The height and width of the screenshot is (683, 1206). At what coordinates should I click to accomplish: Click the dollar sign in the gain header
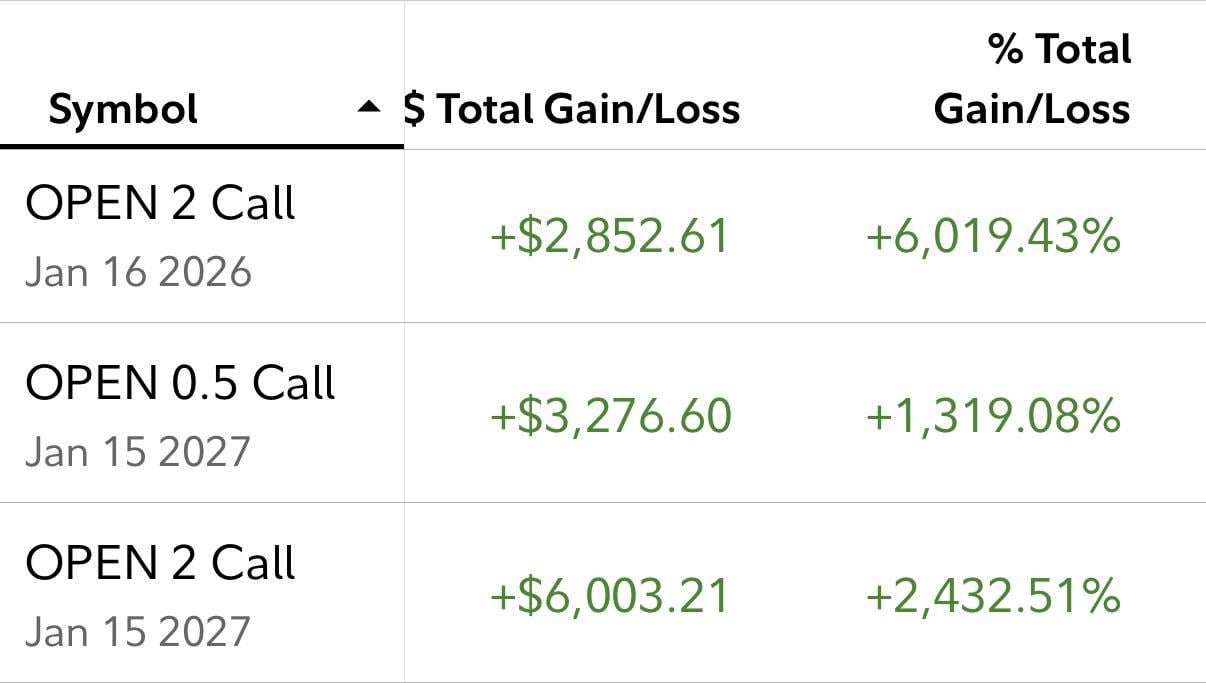[x=414, y=108]
